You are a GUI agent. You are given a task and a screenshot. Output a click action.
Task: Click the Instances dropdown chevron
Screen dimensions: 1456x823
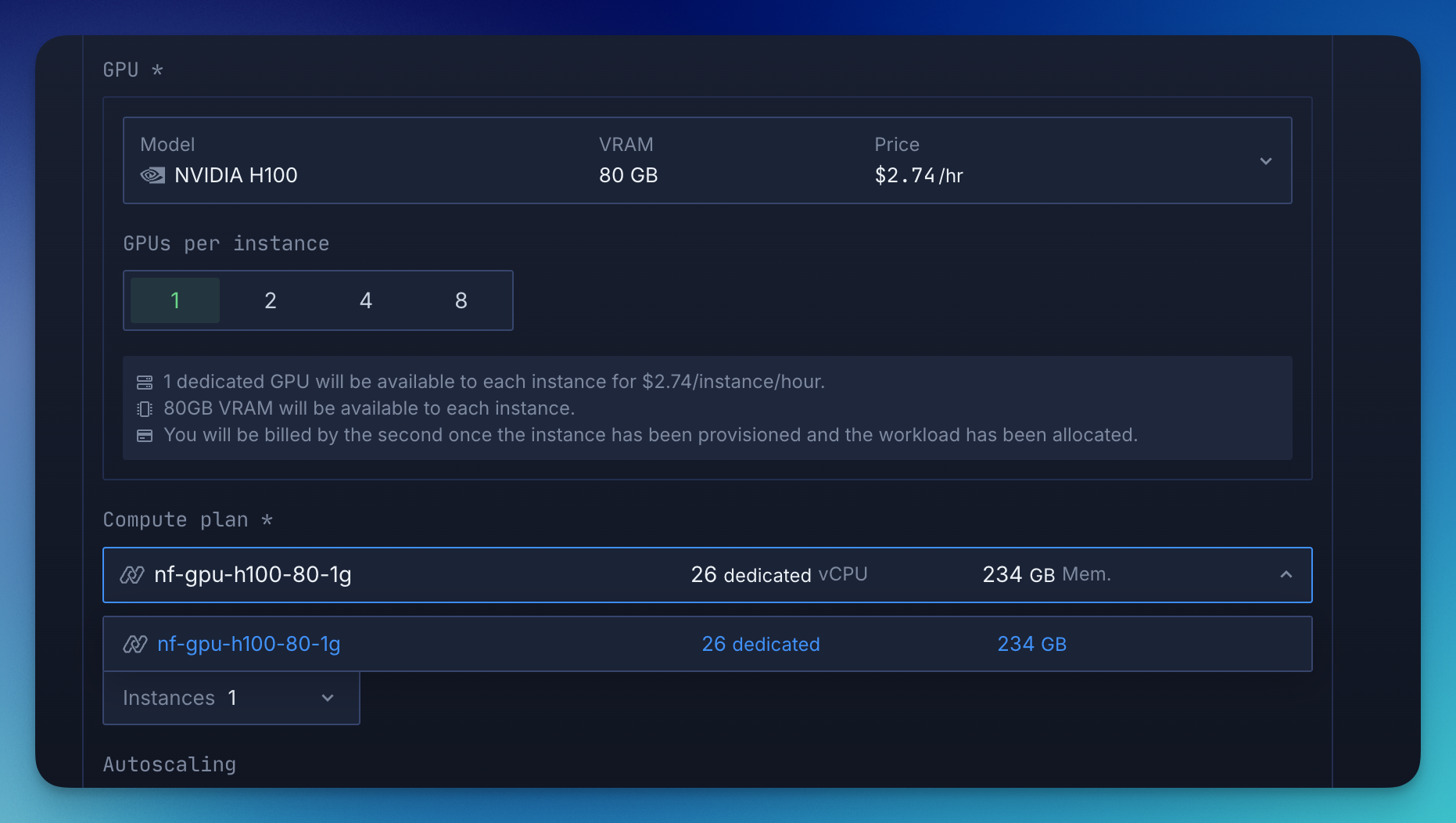tap(328, 698)
